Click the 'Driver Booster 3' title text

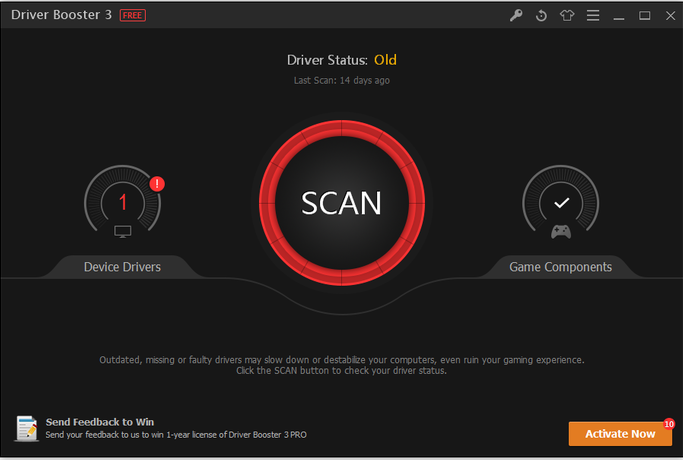[61, 15]
